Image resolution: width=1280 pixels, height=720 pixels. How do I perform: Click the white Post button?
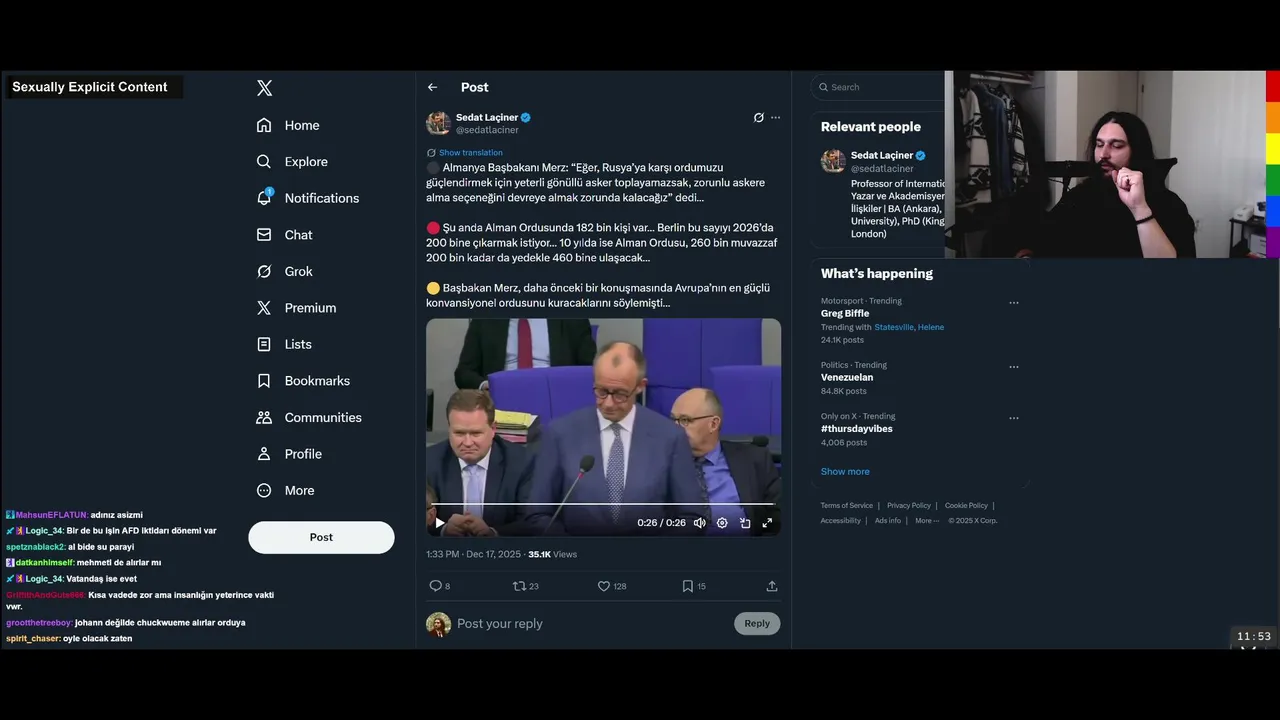[321, 537]
